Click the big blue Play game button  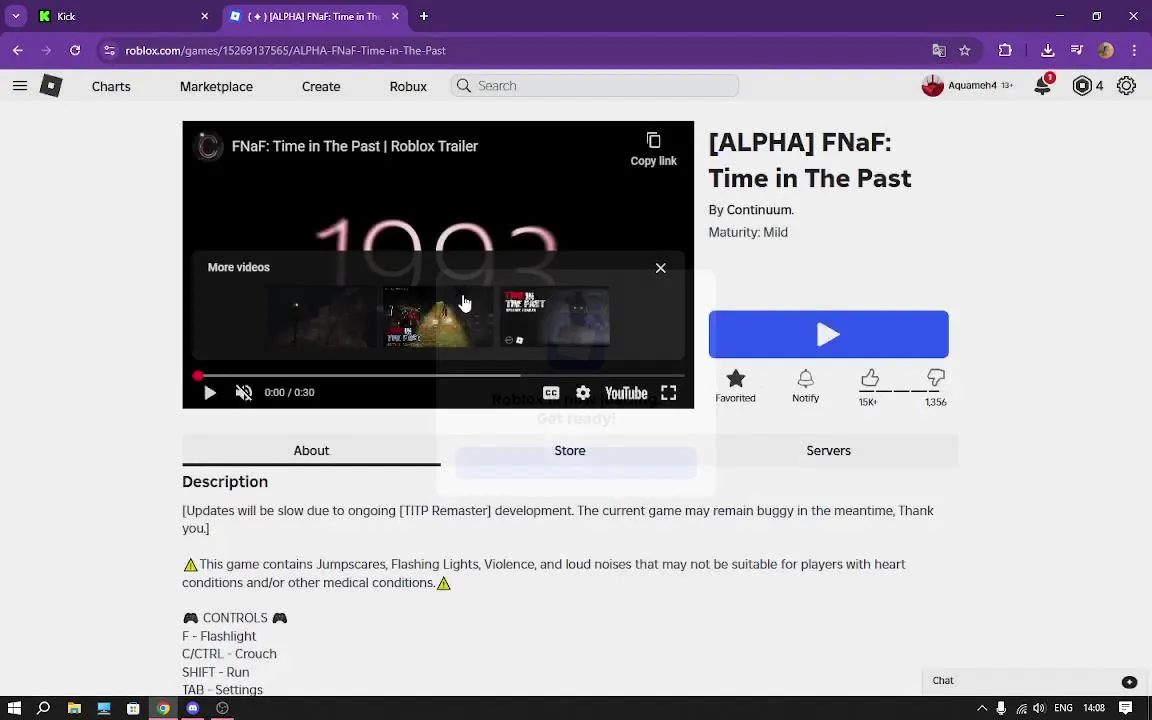[x=828, y=334]
